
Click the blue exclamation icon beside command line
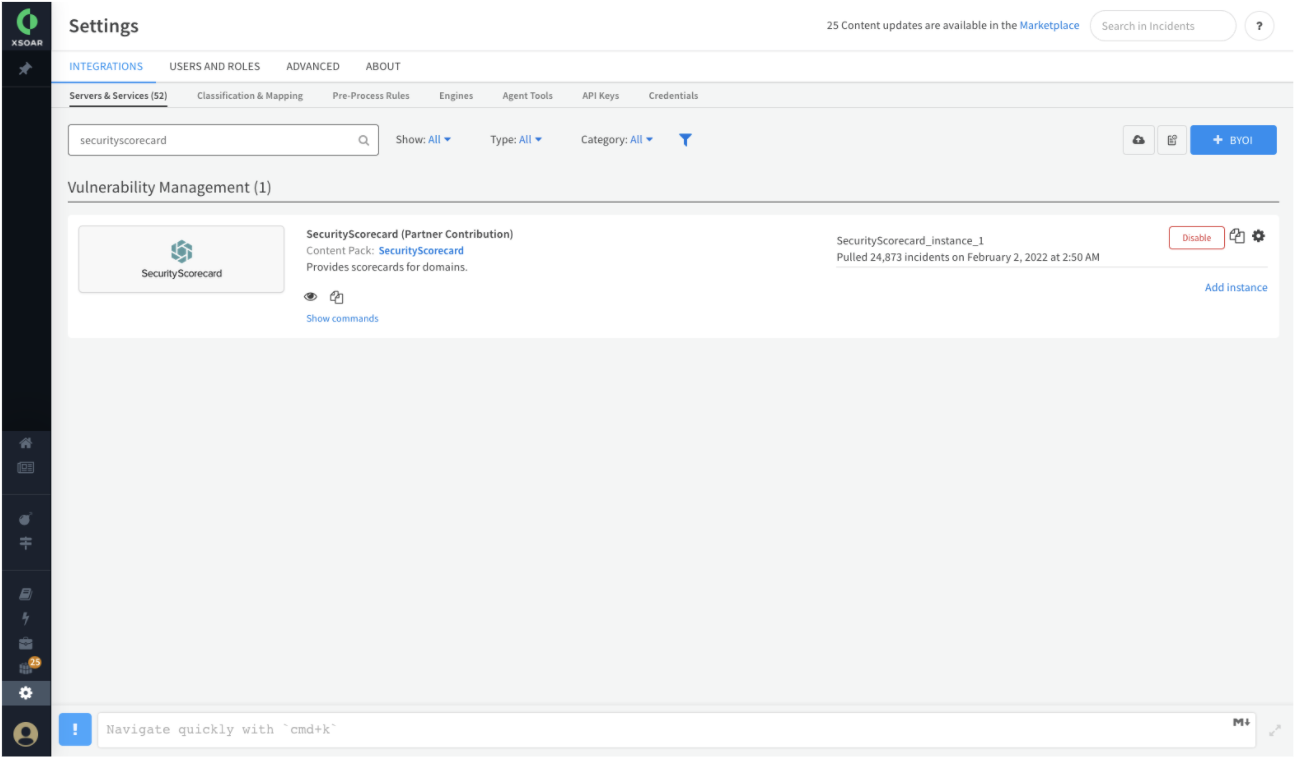point(75,729)
